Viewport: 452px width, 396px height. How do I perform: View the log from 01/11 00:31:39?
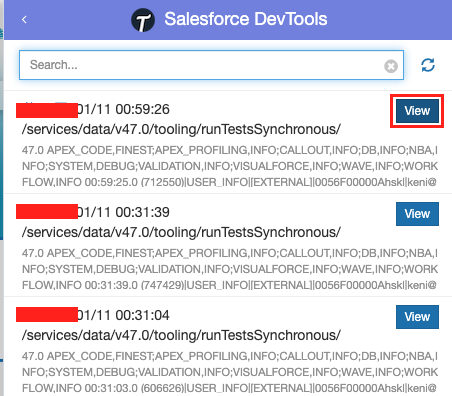pos(417,214)
